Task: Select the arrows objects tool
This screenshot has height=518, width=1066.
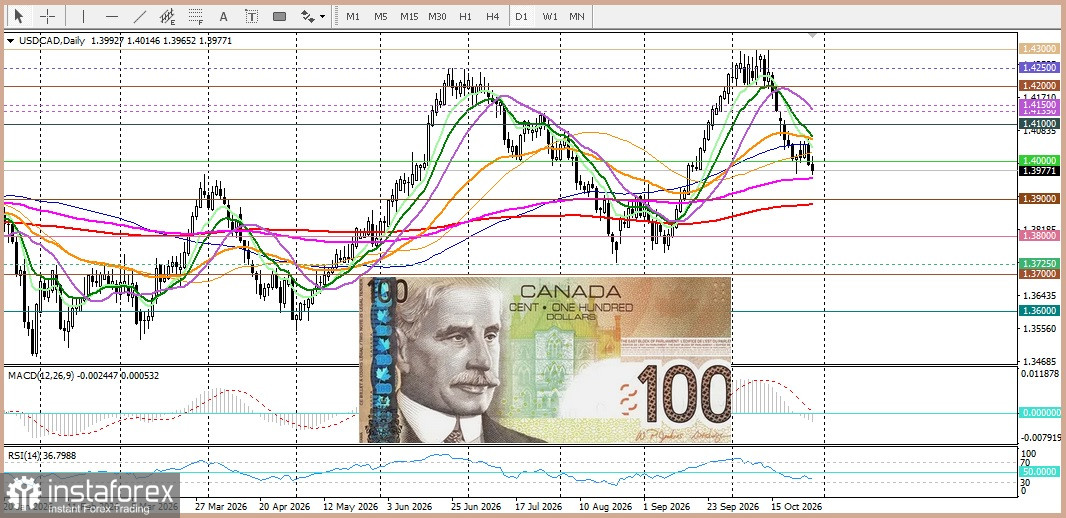Action: 307,16
